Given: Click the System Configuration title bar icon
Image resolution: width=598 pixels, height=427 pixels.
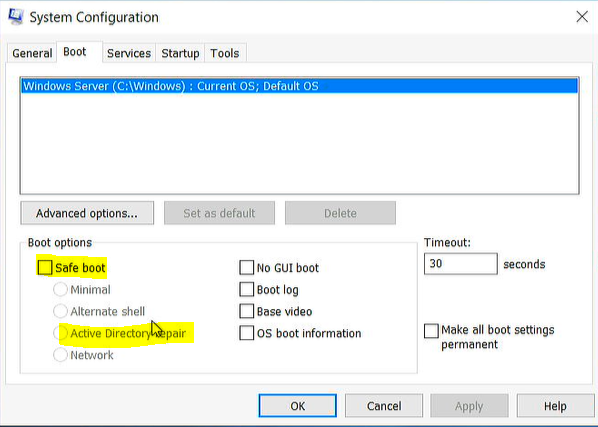Looking at the screenshot, I should click(x=16, y=17).
